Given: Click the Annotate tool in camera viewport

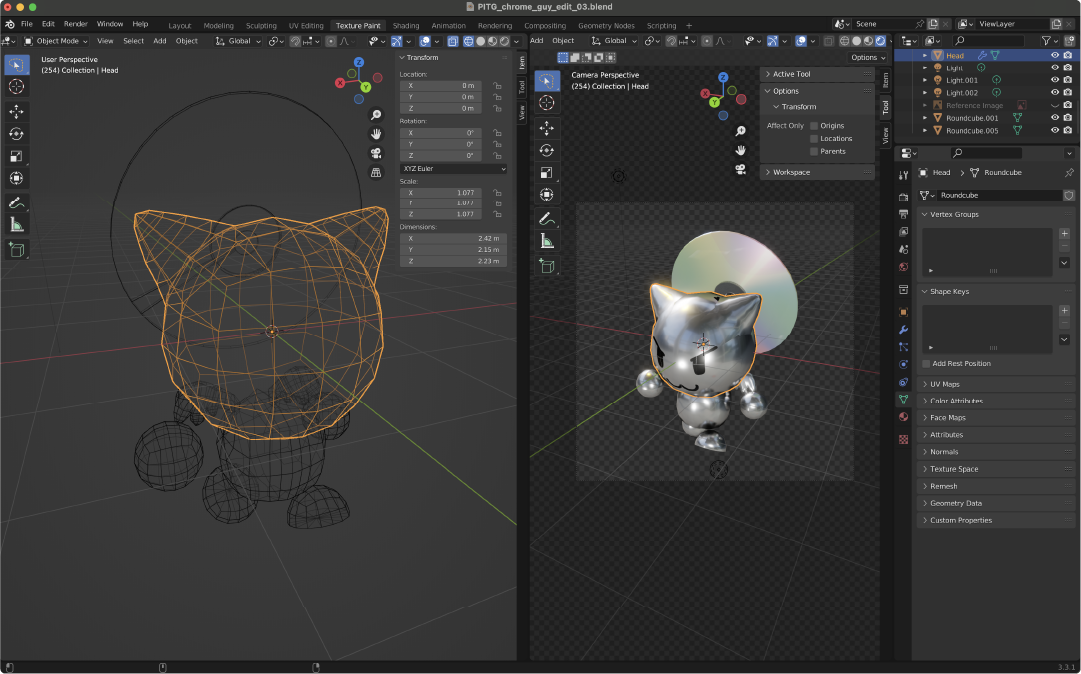Looking at the screenshot, I should tap(546, 218).
